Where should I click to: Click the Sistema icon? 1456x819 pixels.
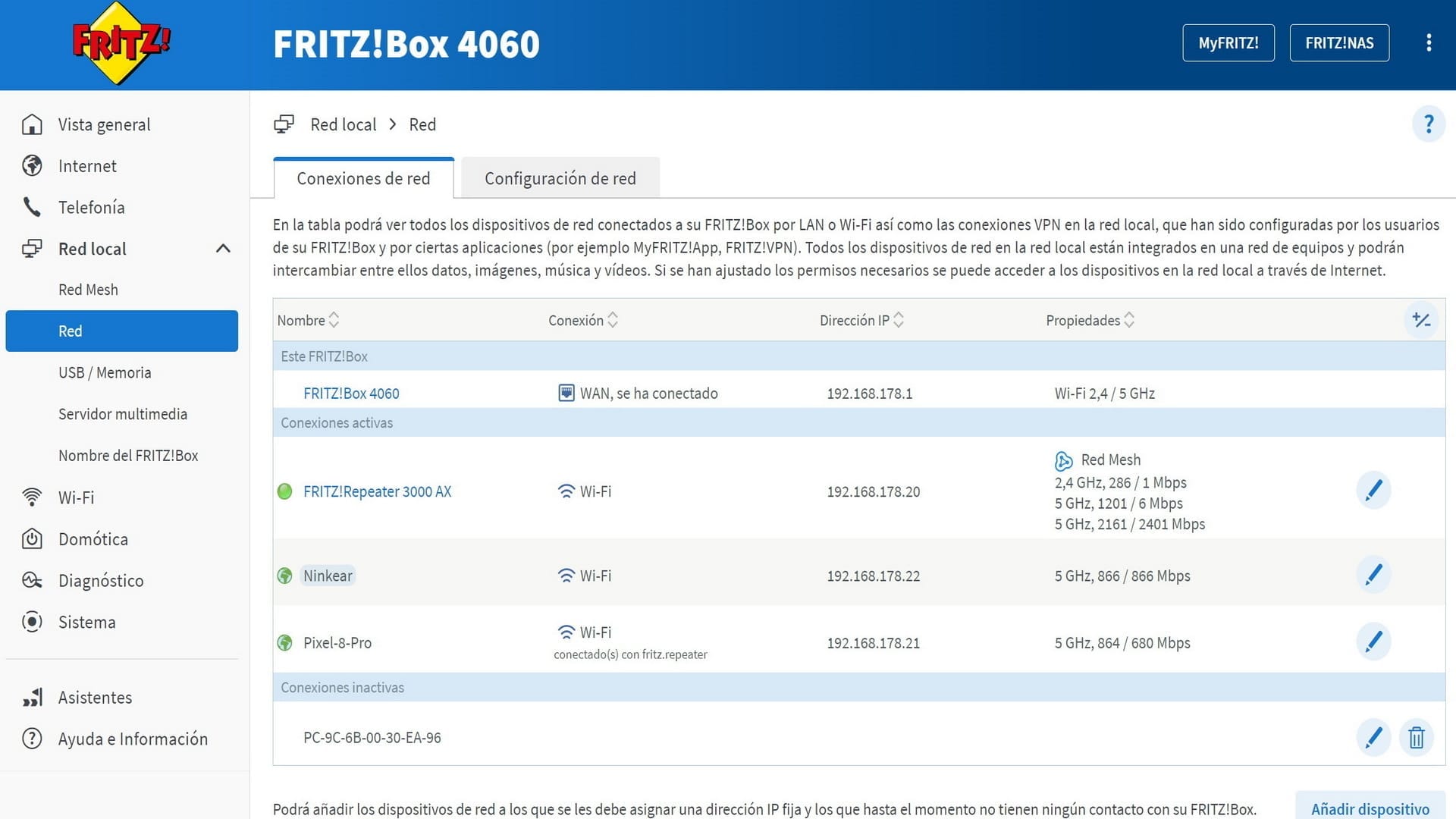click(x=32, y=622)
